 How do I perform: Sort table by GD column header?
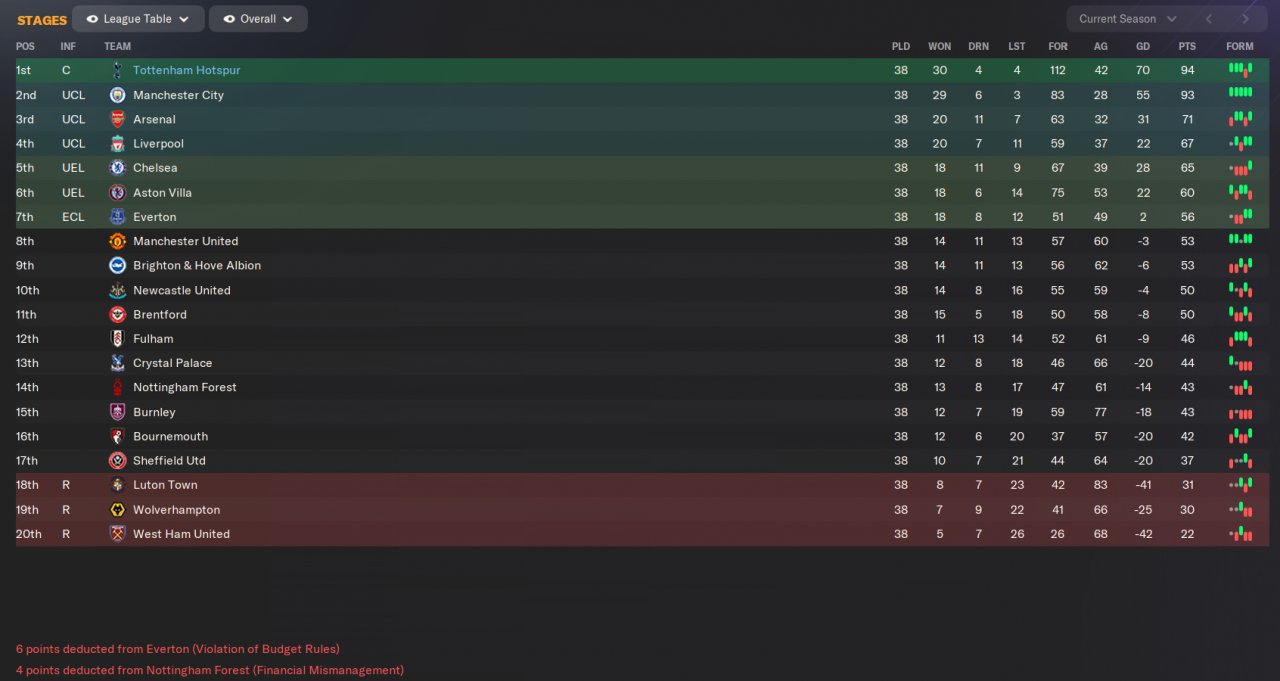click(x=1143, y=47)
